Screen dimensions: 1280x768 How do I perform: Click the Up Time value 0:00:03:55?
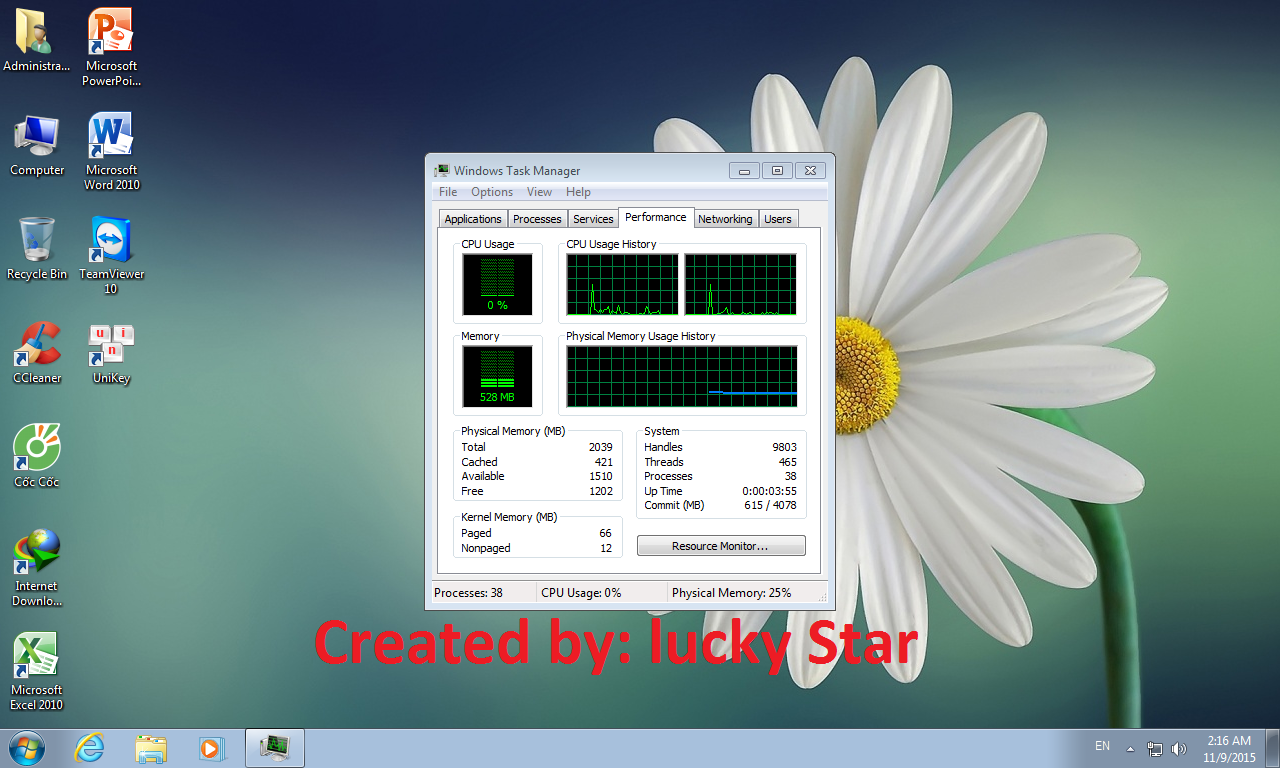point(769,491)
